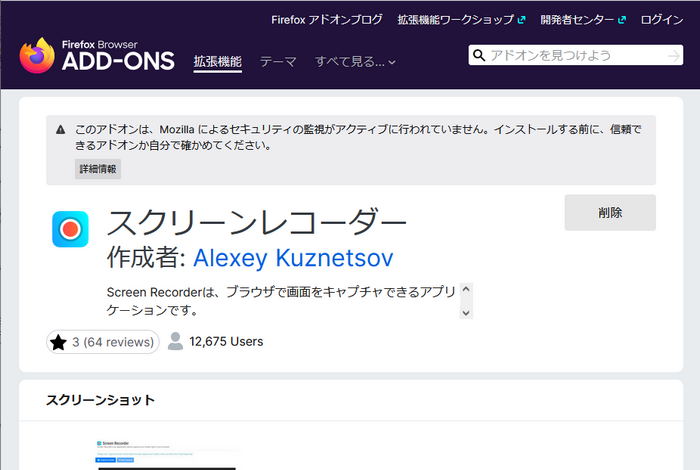Click the search magnifier icon
700x470 pixels.
click(x=479, y=55)
